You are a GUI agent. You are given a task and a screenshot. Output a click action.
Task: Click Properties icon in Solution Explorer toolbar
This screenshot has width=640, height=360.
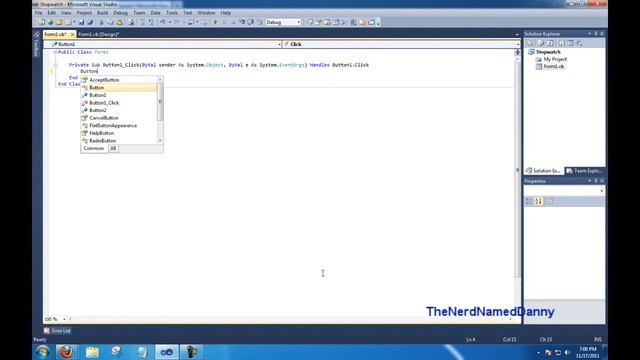530,43
